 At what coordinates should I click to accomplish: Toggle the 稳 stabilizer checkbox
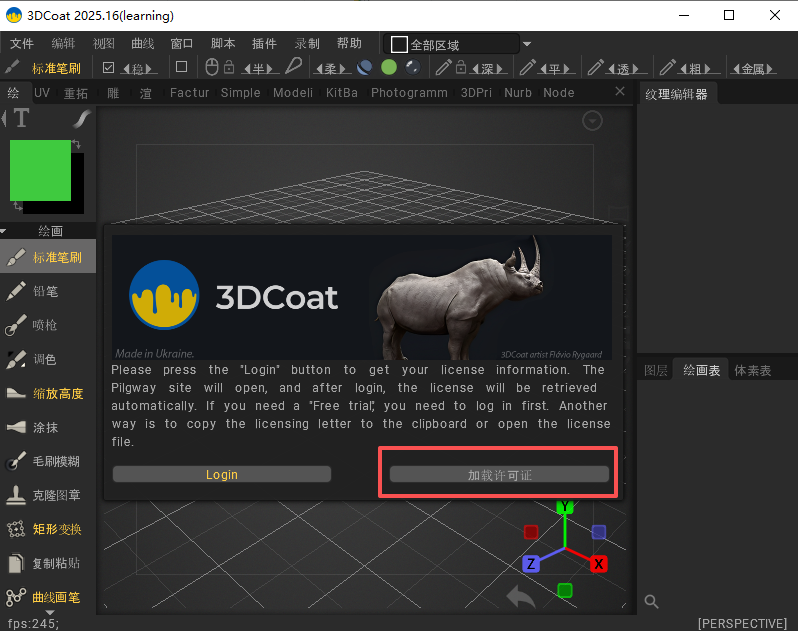point(109,67)
